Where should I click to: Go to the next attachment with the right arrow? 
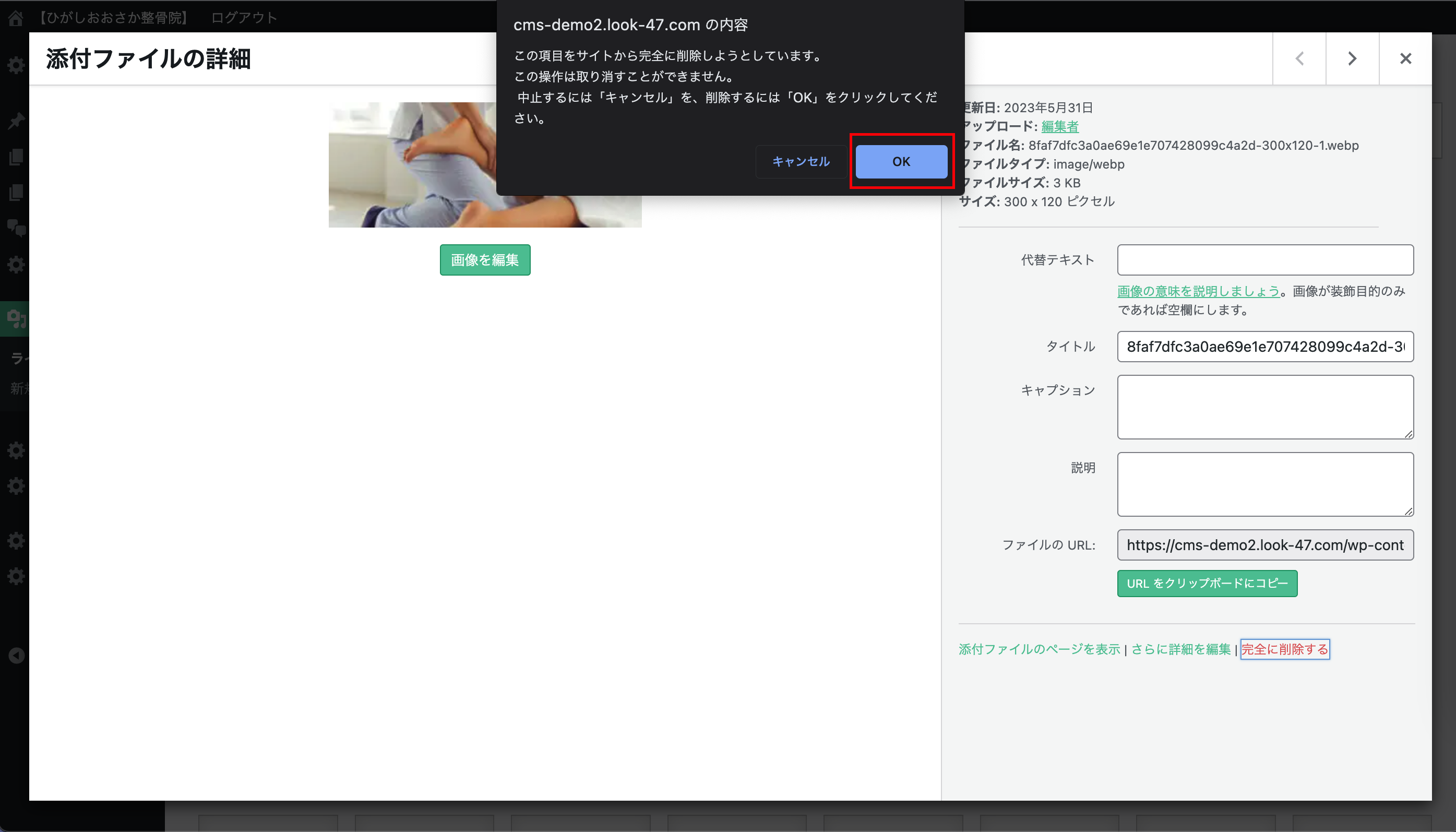pyautogui.click(x=1352, y=58)
